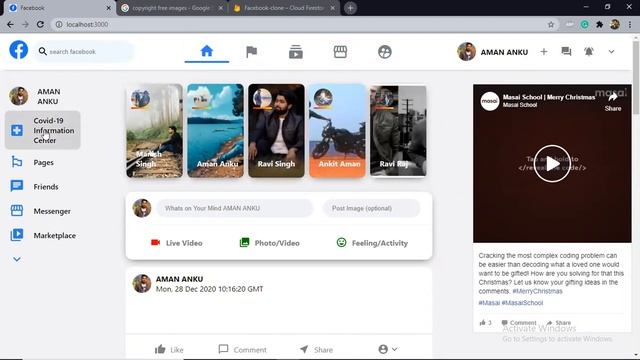Open Ravi Singh story card
This screenshot has width=640, height=360.
tap(276, 131)
